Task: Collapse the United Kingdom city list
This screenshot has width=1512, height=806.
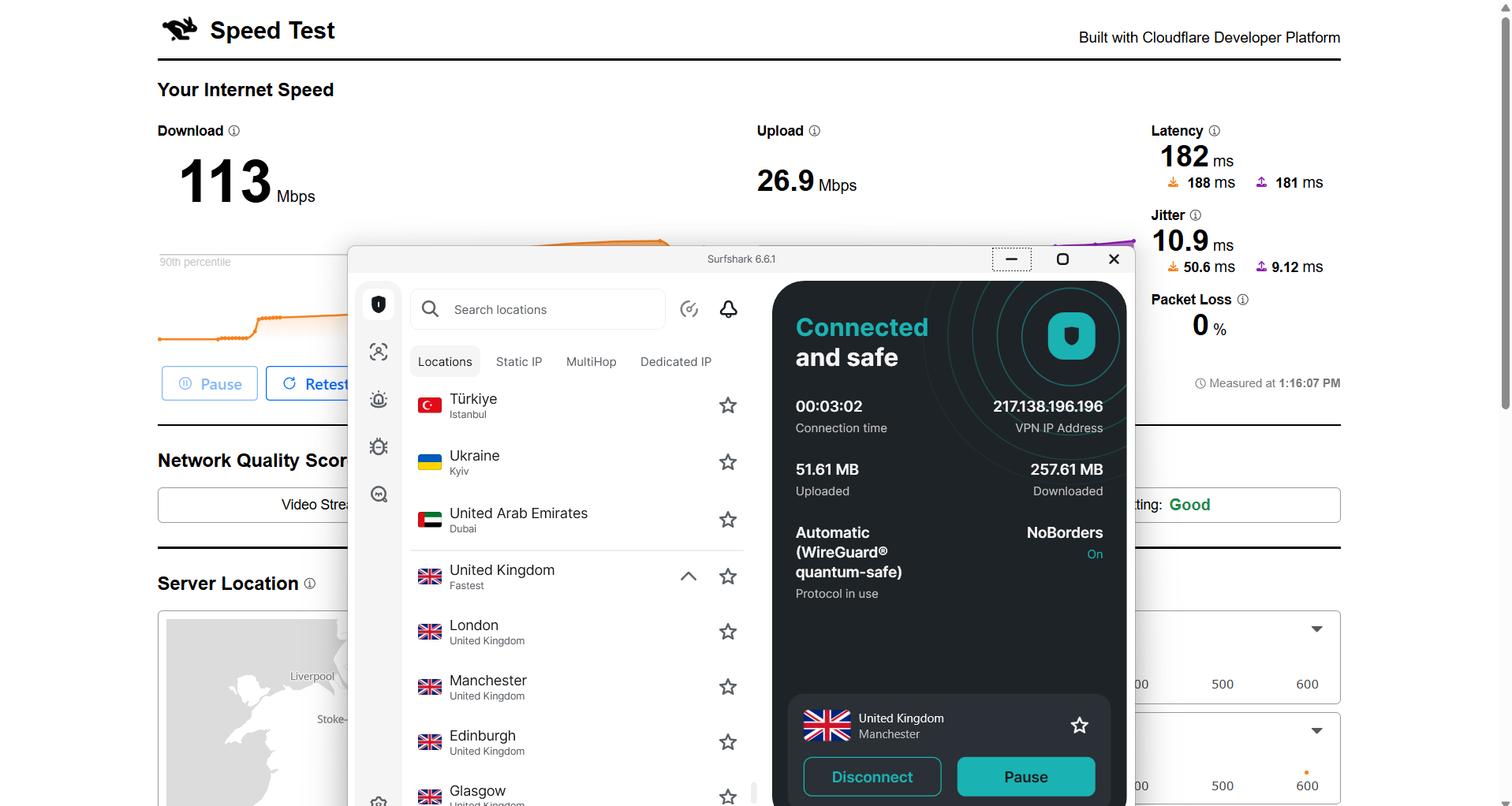Action: point(688,577)
